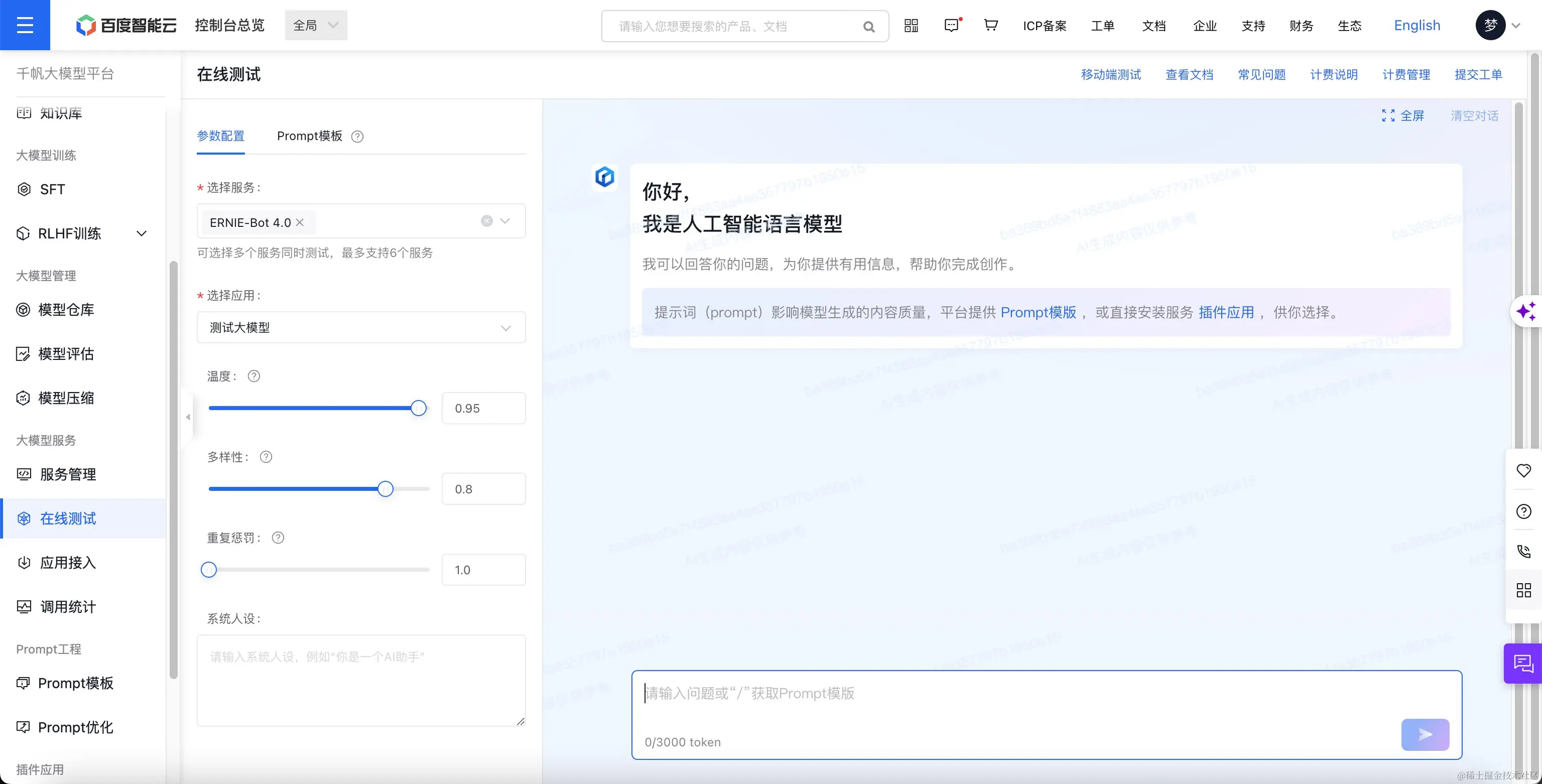Open the 全局 region dropdown
Image resolution: width=1542 pixels, height=784 pixels.
[x=316, y=25]
